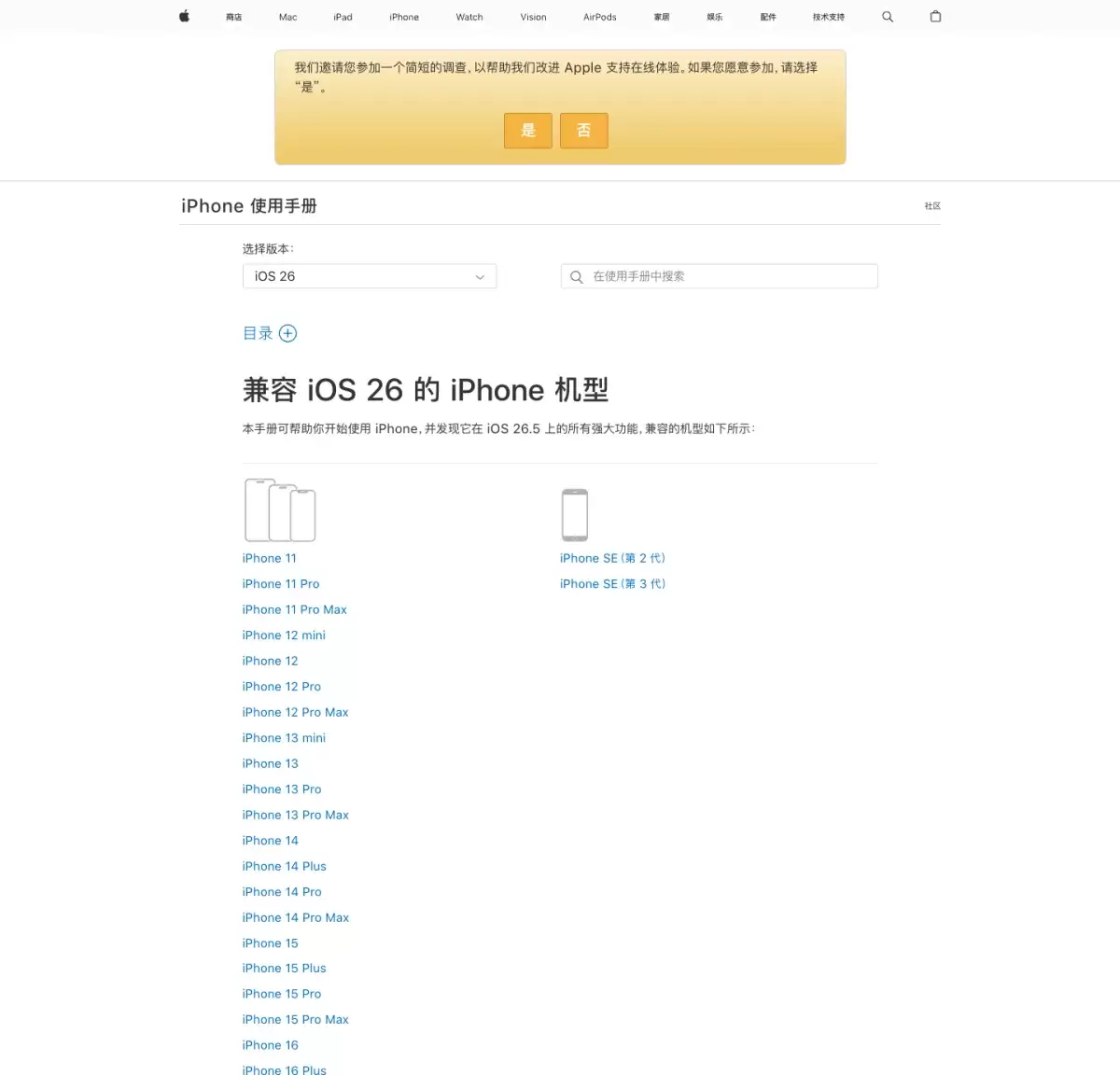Click the iPhone 使用手册 title link
This screenshot has height=1089, width=1120.
(x=249, y=206)
